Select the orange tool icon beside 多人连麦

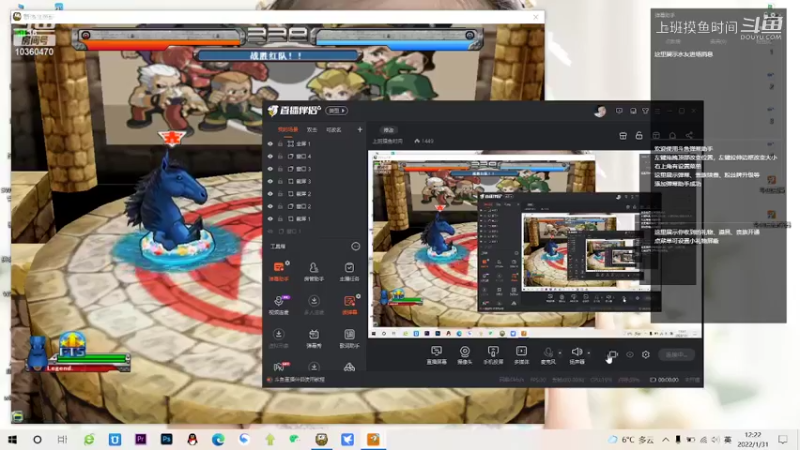tap(349, 305)
